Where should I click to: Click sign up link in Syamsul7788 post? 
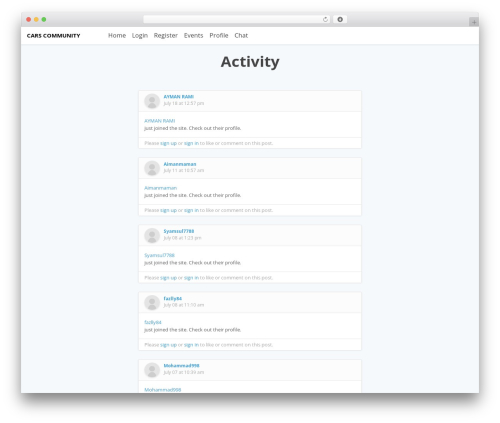tap(168, 278)
